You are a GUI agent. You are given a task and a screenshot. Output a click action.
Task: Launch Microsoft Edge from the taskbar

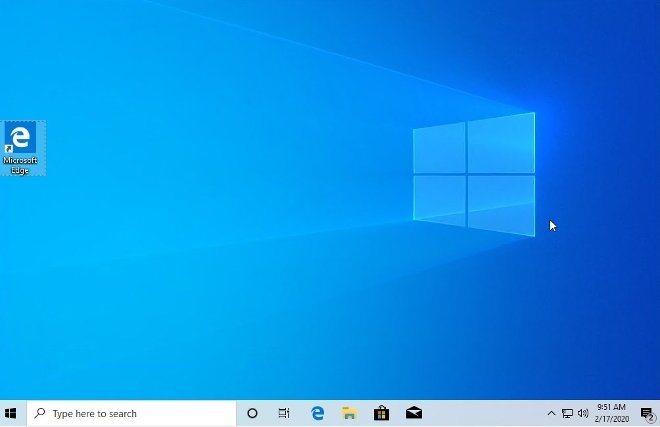point(317,414)
